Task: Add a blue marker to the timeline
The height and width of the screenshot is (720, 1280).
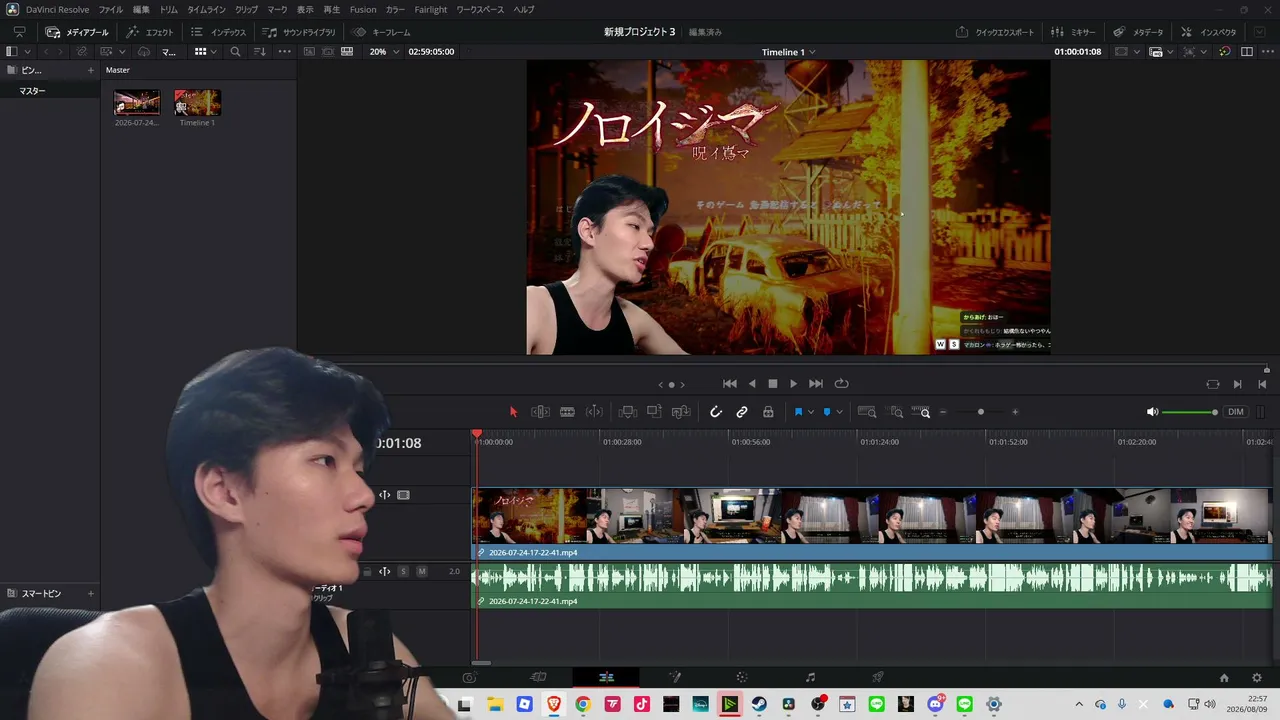Action: (826, 412)
